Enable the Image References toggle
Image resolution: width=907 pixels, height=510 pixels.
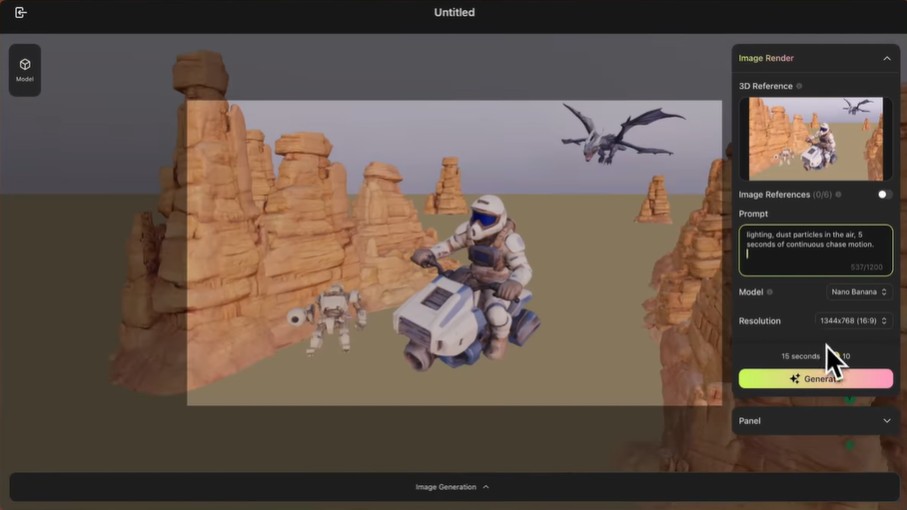[884, 195]
